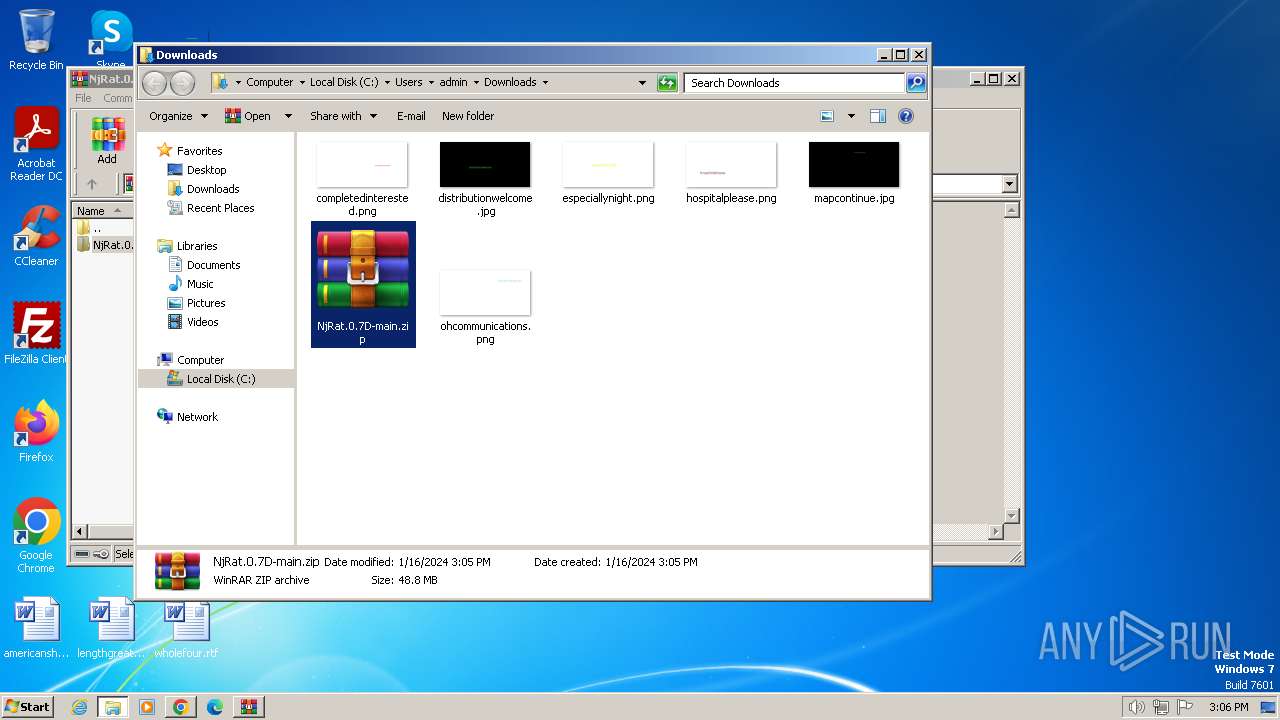Select the americansh Word document on desktop

(36, 628)
